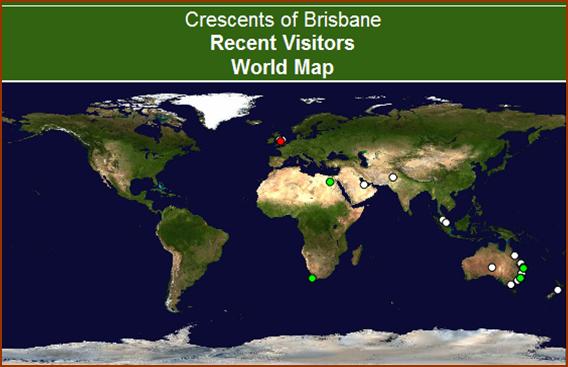Click the red visitor marker over the UK
The height and width of the screenshot is (367, 568).
point(280,141)
